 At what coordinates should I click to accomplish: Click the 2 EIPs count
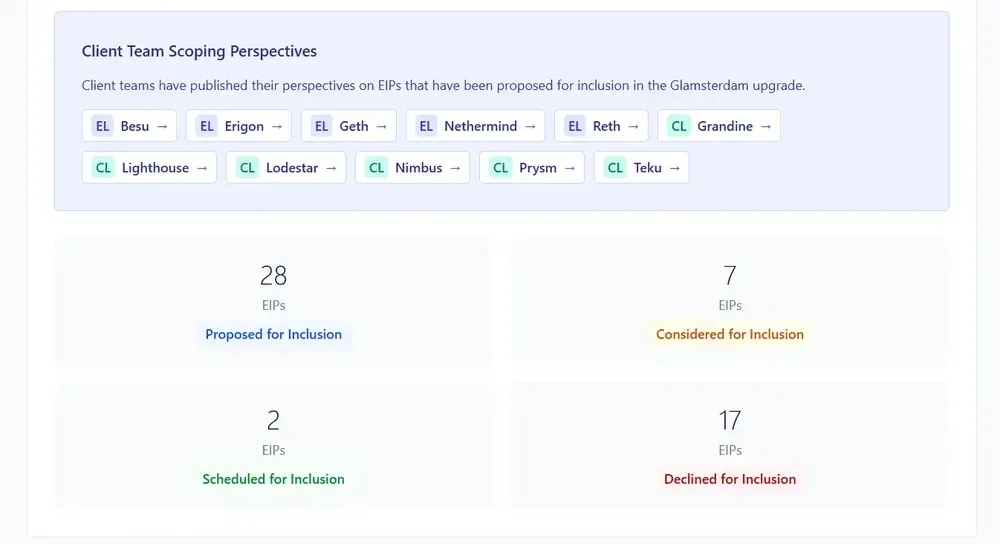click(x=273, y=420)
